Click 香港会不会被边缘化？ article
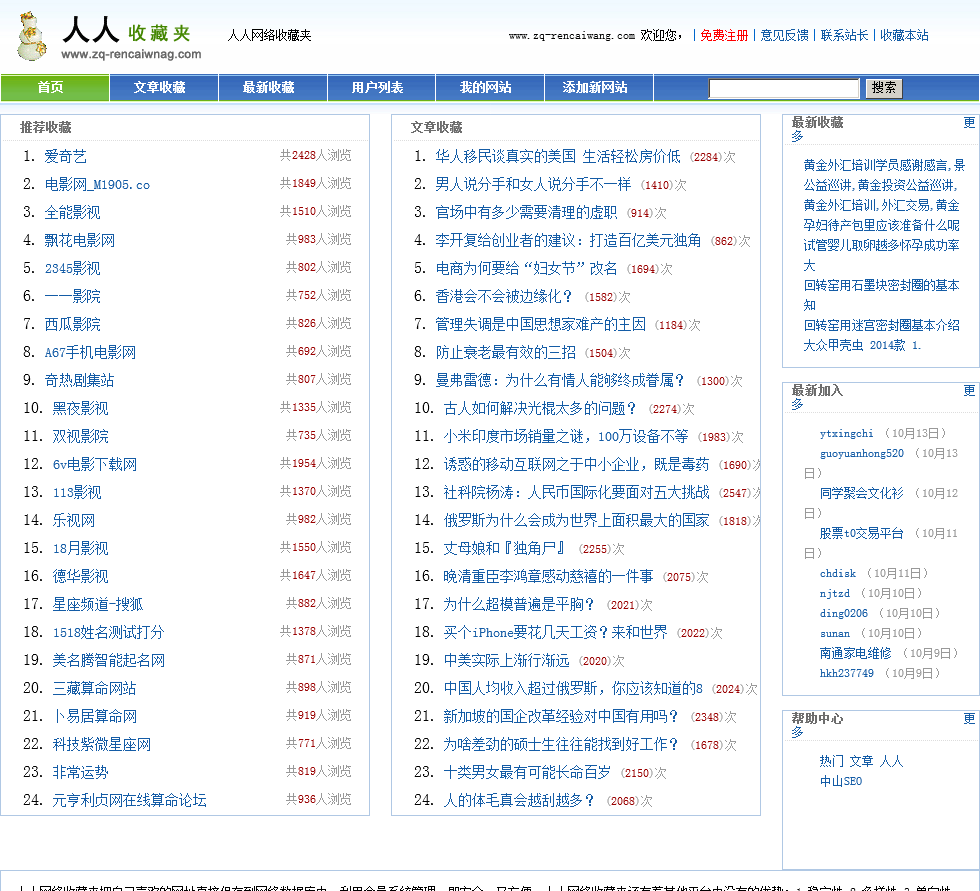Screen dimensions: 980x891 point(504,296)
